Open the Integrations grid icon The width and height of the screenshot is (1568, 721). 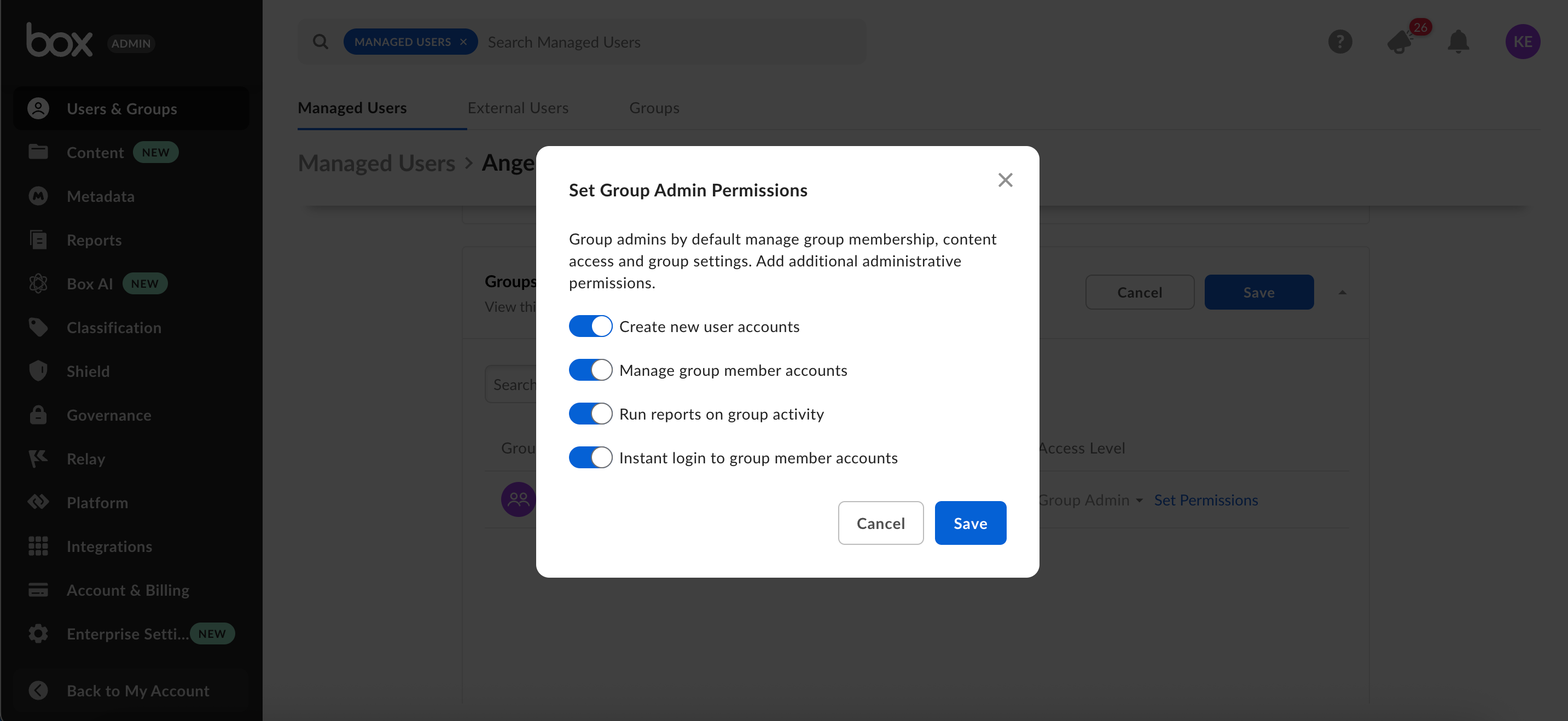tap(38, 546)
